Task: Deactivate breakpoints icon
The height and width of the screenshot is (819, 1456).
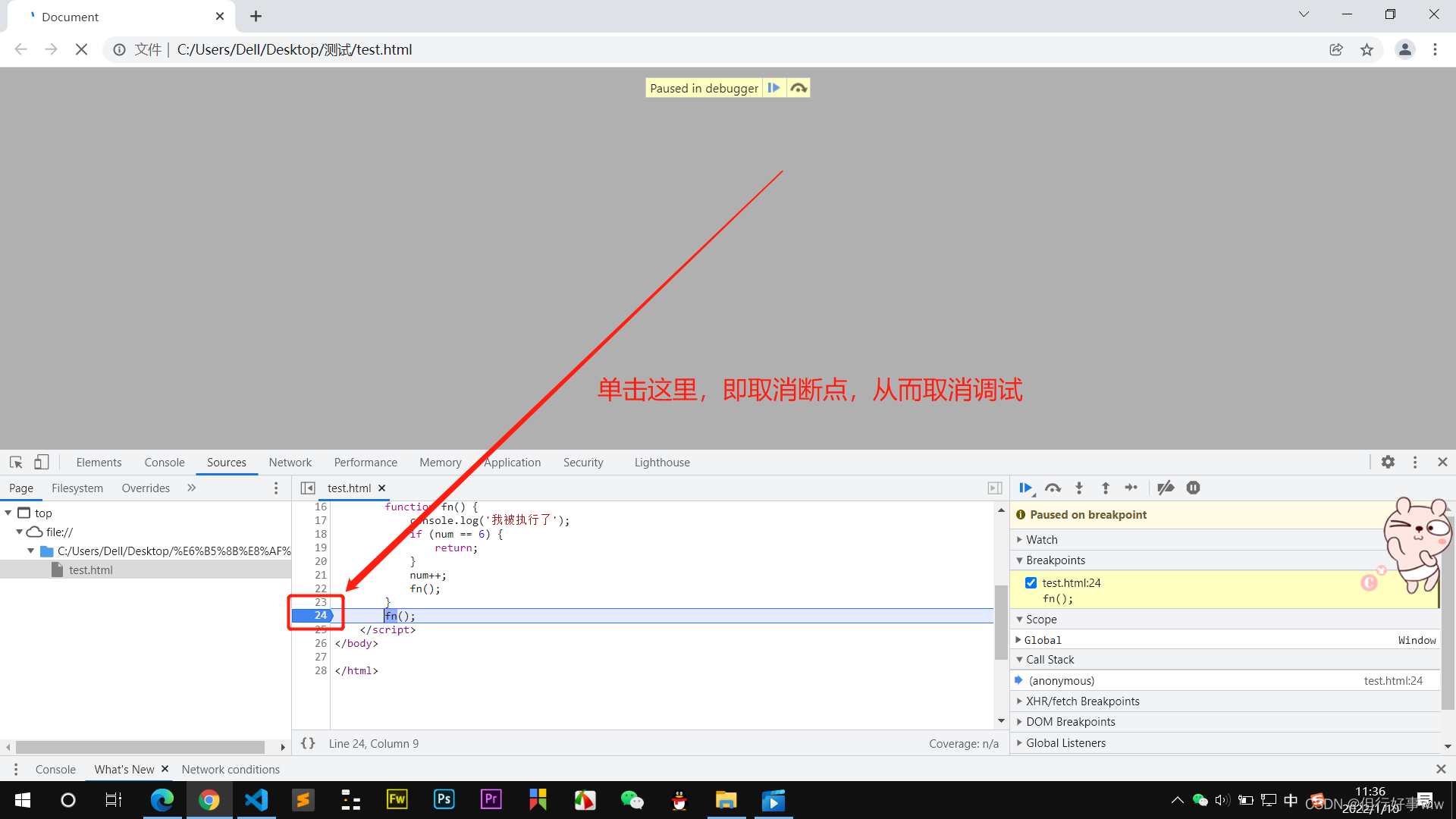Action: pyautogui.click(x=1166, y=488)
